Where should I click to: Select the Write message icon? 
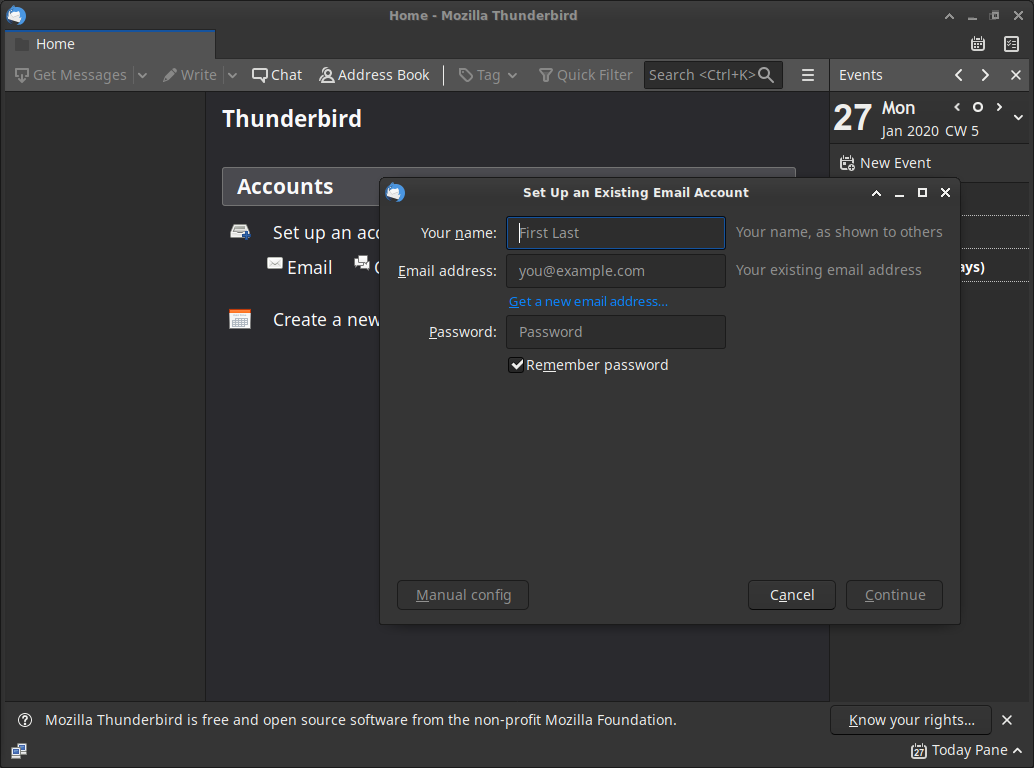(x=191, y=74)
